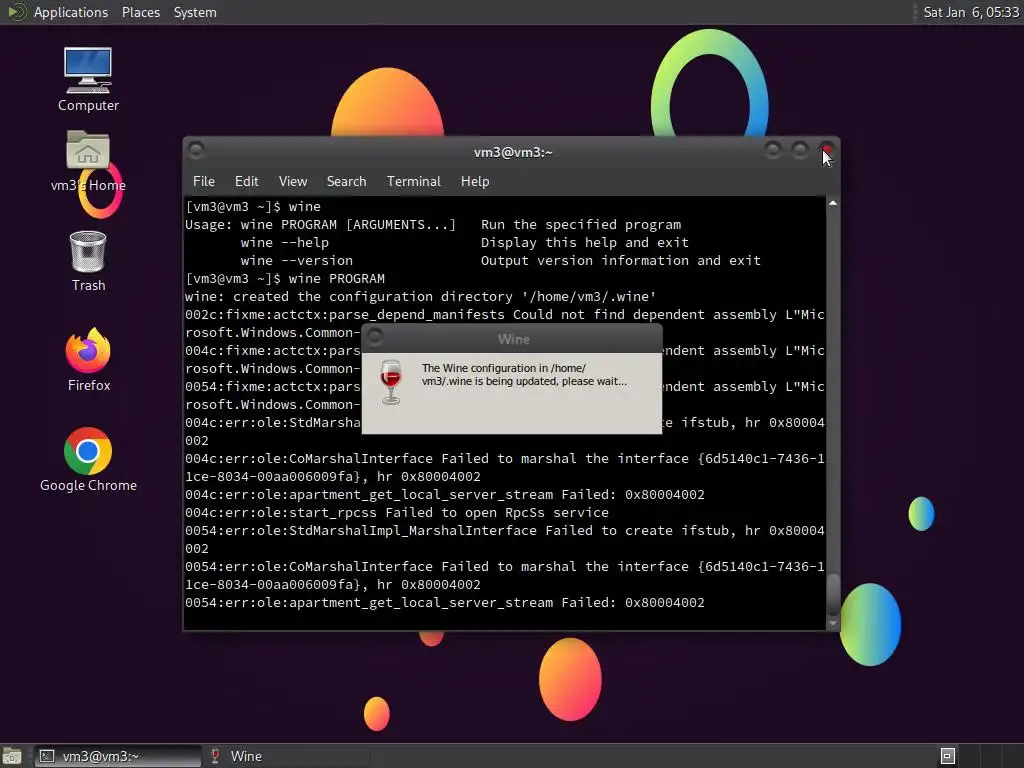Open vm3's Home folder icon
The width and height of the screenshot is (1024, 768).
[88, 161]
